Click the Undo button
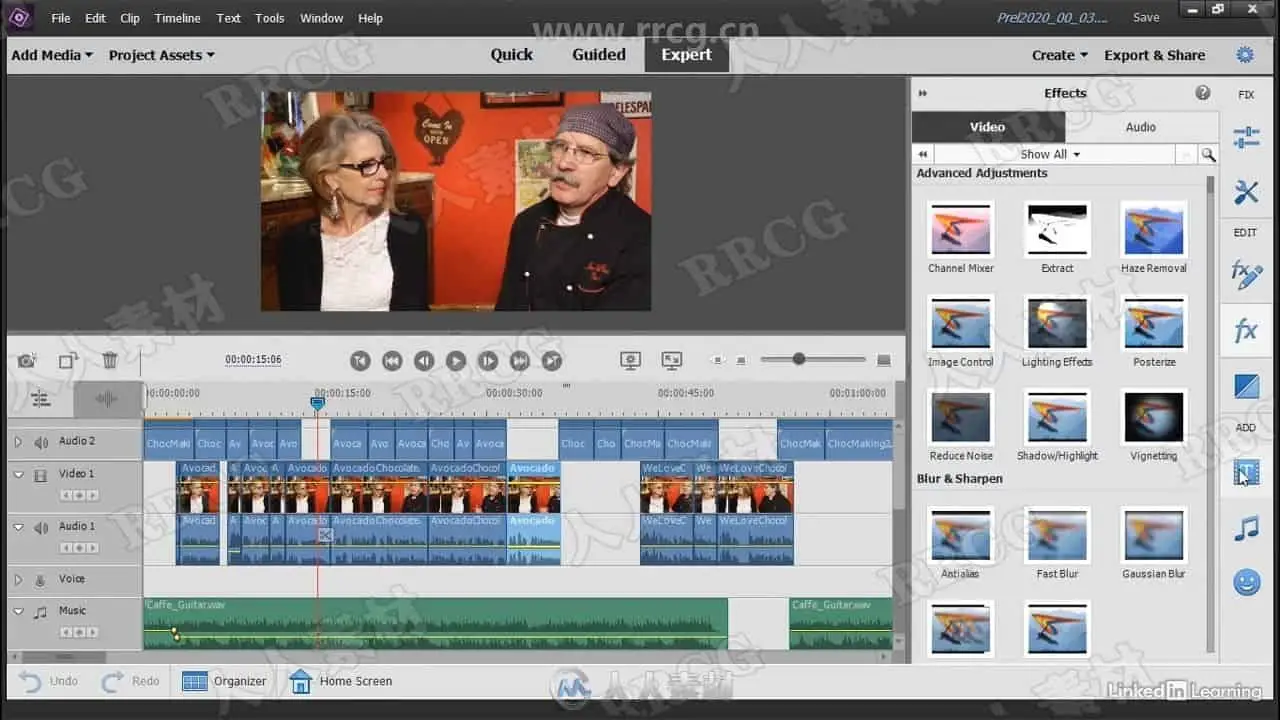 tap(49, 681)
